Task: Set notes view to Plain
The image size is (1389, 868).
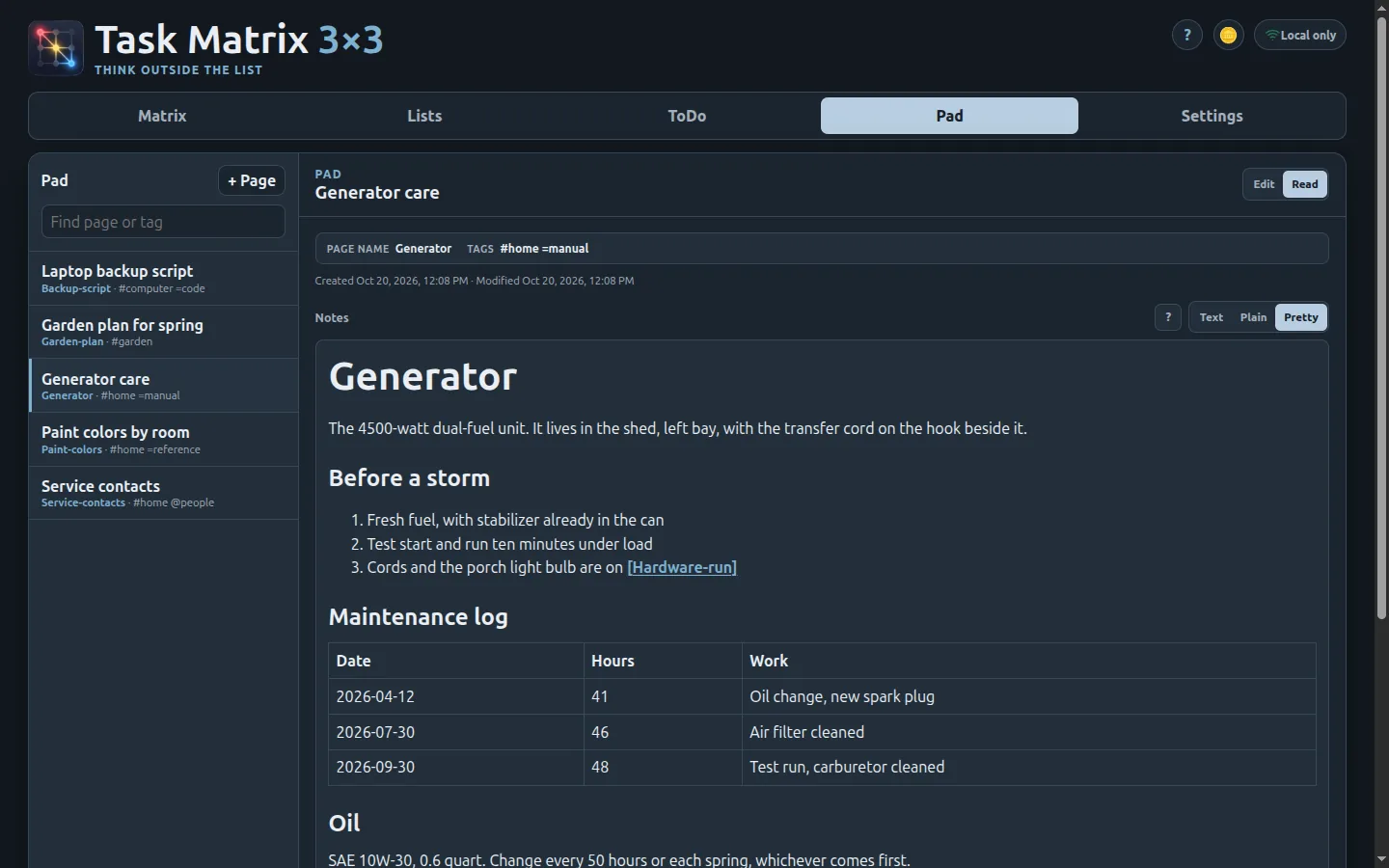Action: tap(1253, 317)
